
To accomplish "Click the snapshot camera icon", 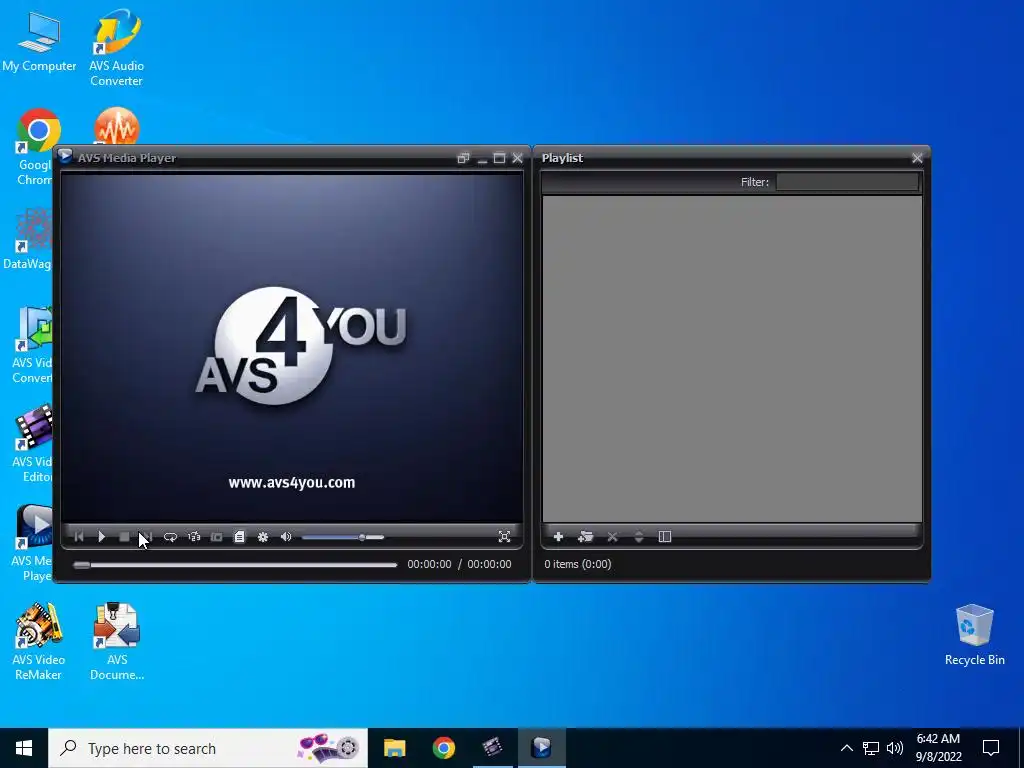I will (217, 537).
